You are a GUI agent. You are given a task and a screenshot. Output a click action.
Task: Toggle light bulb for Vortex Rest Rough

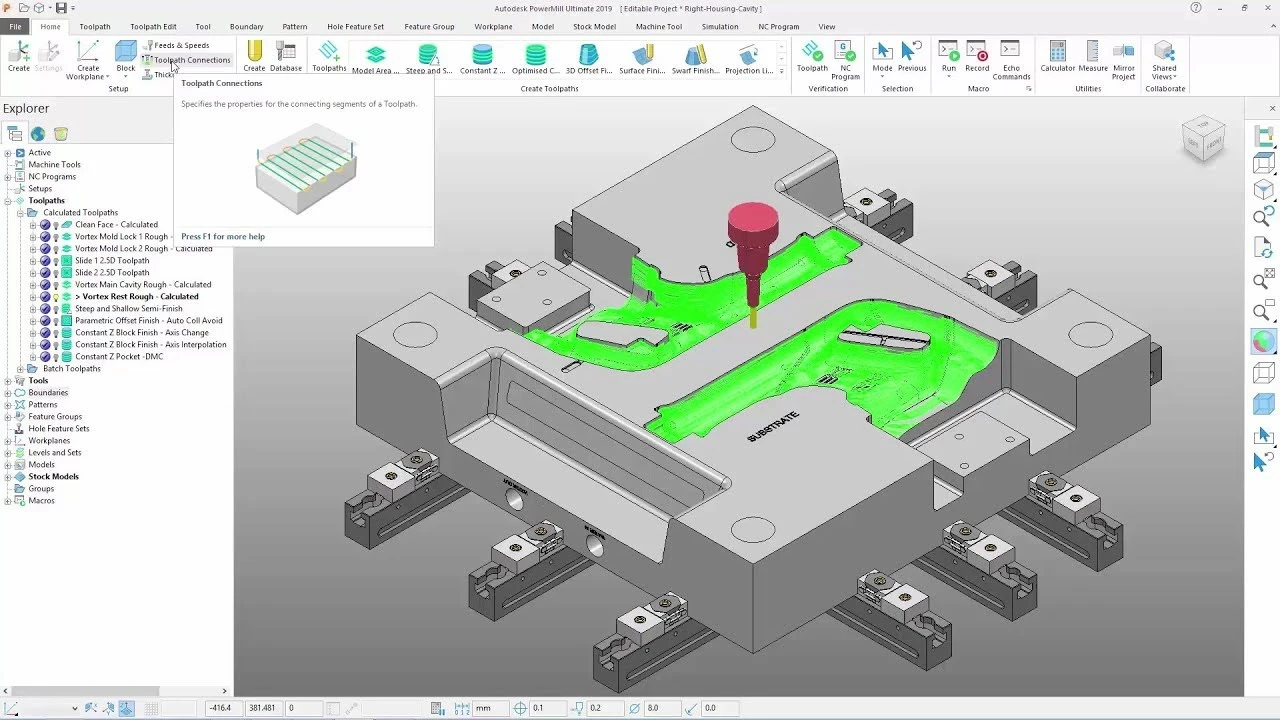[56, 297]
